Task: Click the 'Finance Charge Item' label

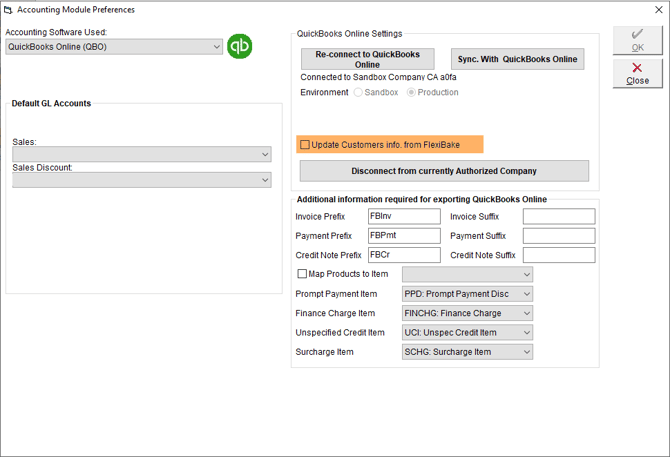Action: [x=335, y=313]
